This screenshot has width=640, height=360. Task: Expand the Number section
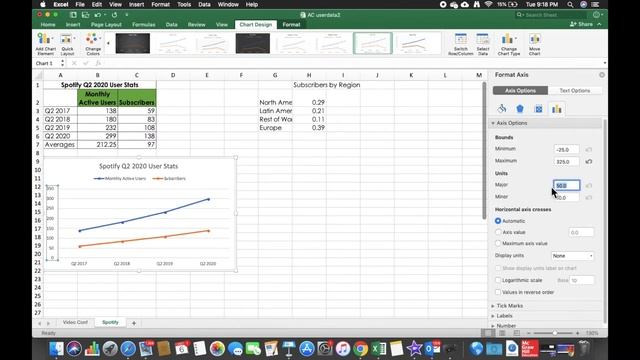click(493, 326)
